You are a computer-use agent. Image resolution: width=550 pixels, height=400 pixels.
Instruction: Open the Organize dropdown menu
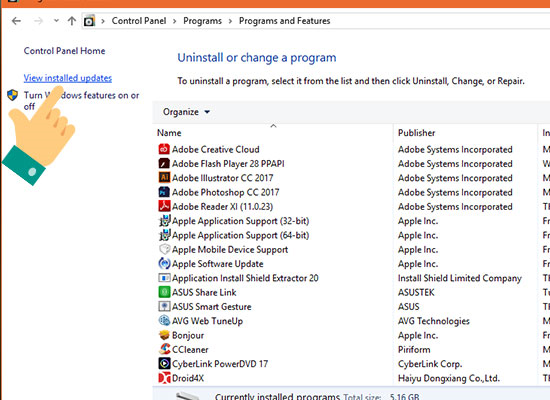point(186,112)
